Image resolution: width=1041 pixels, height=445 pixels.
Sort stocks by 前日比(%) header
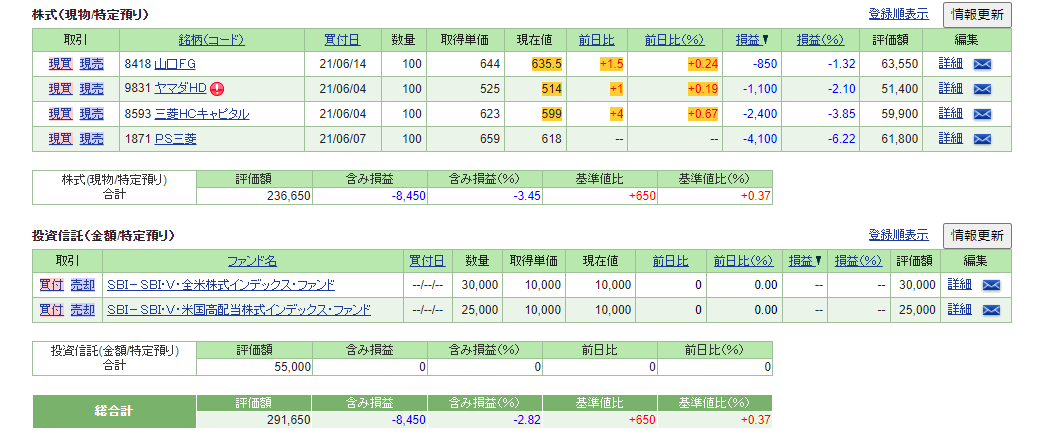[x=675, y=40]
